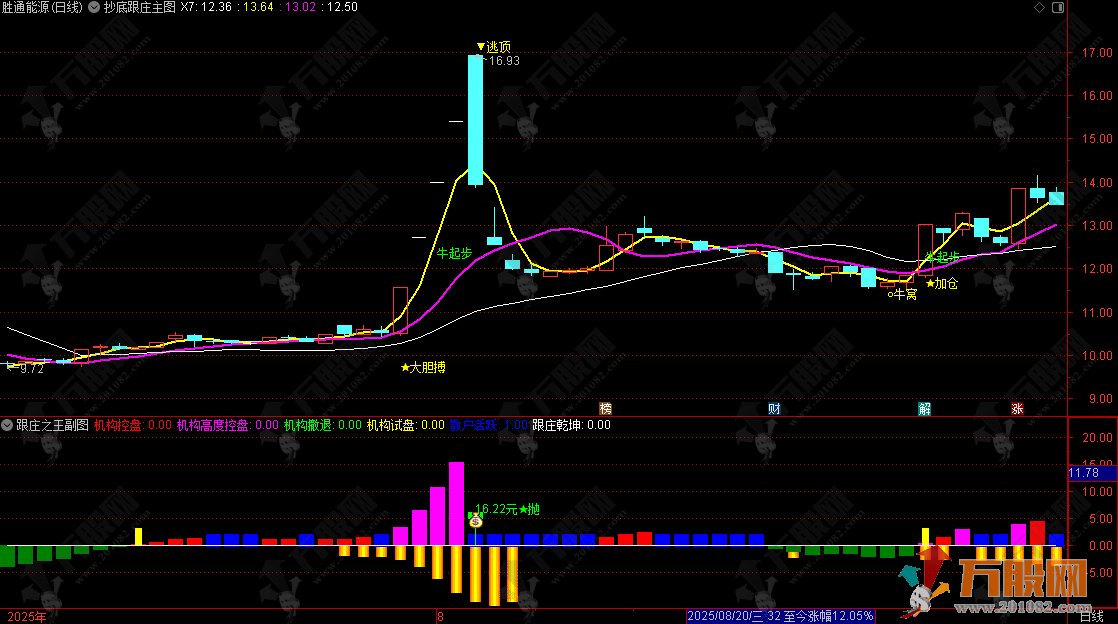The width and height of the screenshot is (1118, 624).
Task: Click the tallest magenta bar in sub-chart
Action: pos(457,503)
